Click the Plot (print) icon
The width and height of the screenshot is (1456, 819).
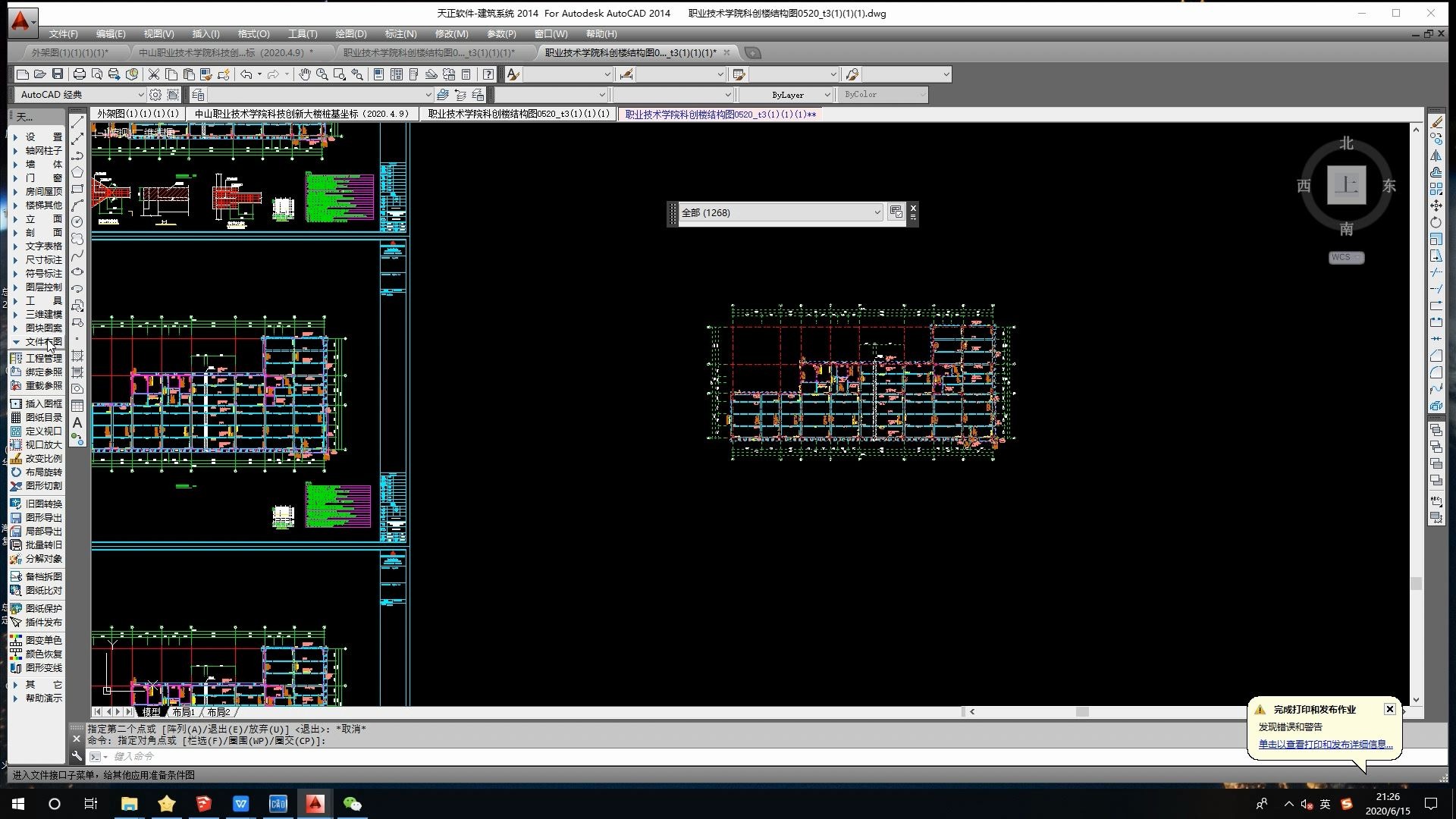[79, 74]
